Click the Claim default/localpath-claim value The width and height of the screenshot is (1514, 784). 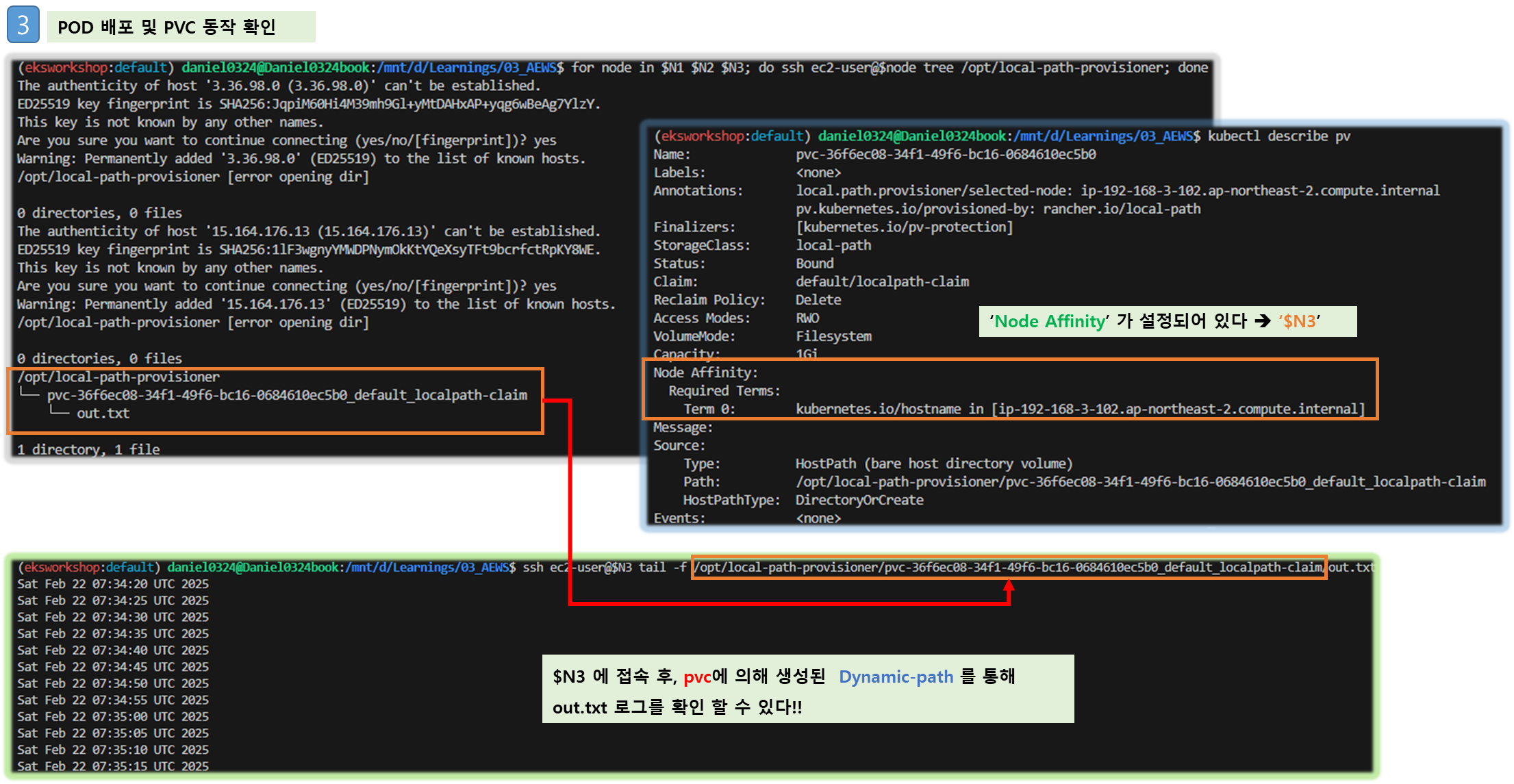click(x=882, y=281)
